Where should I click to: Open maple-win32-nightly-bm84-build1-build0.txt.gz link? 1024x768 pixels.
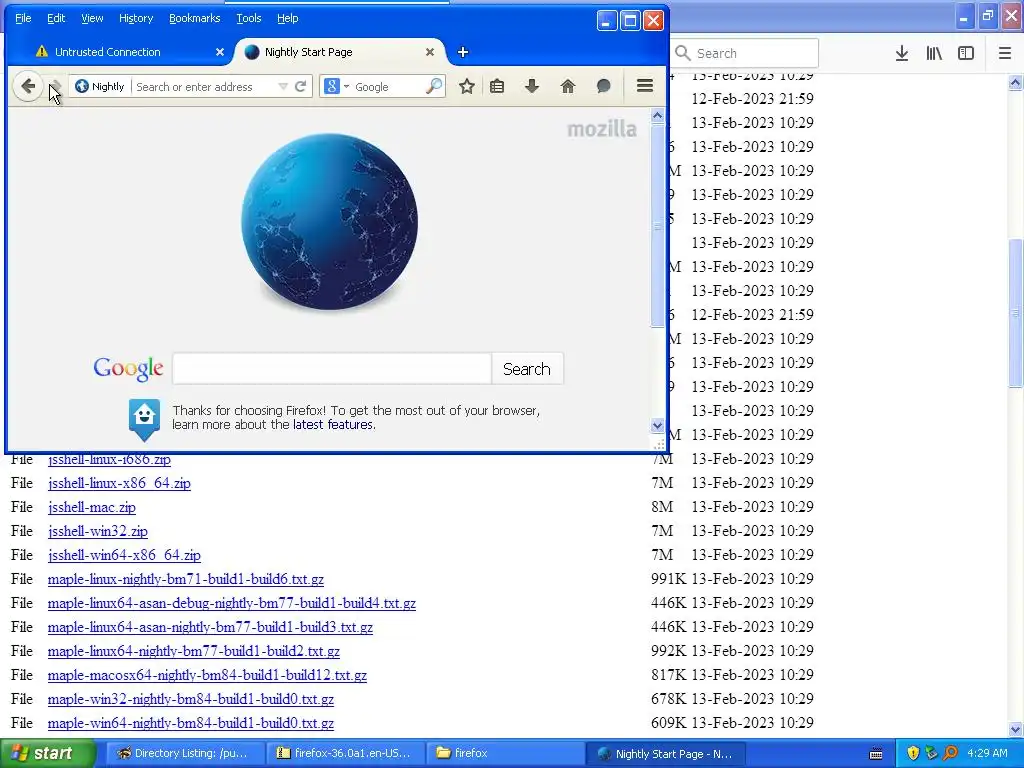pyautogui.click(x=191, y=699)
